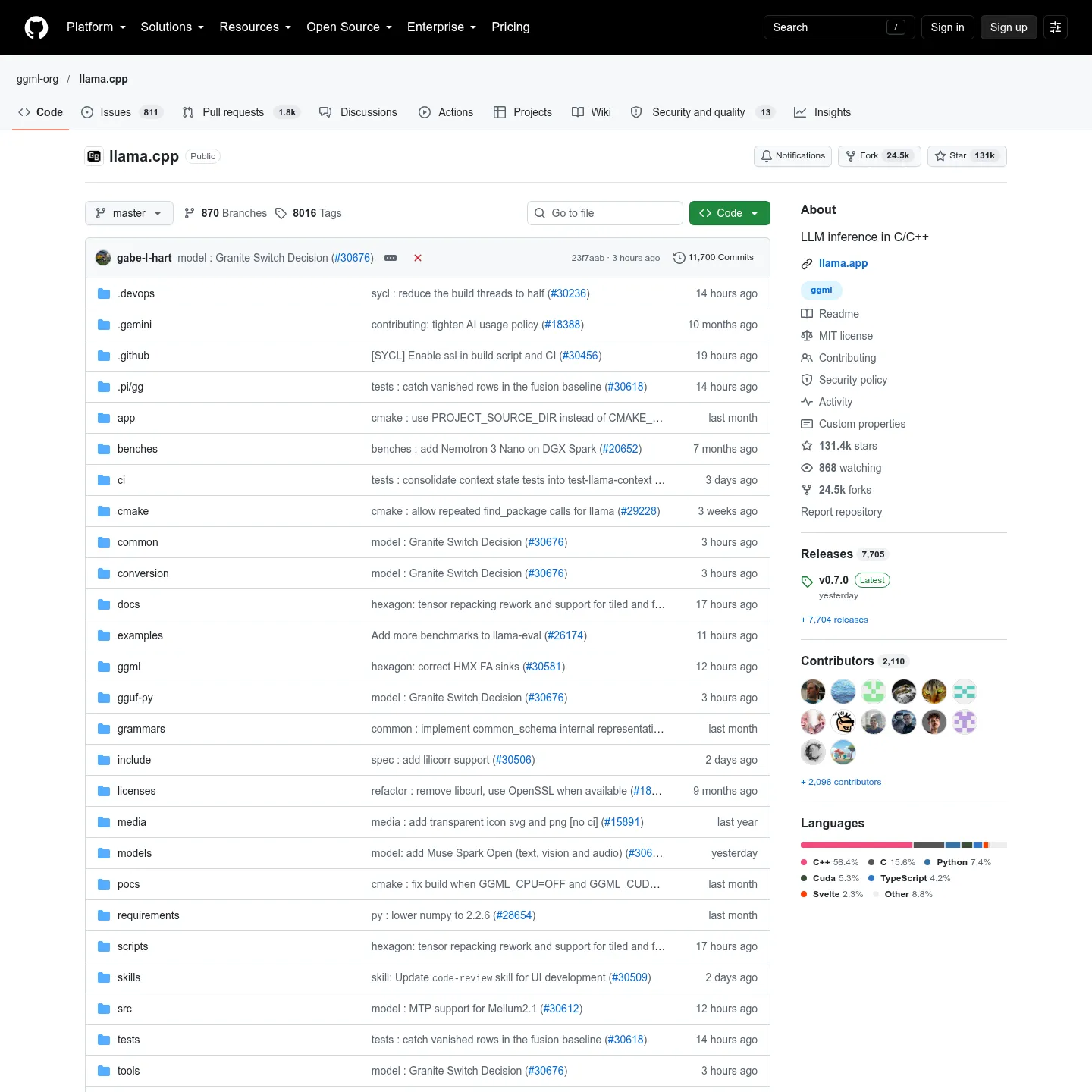The width and height of the screenshot is (1092, 1092).
Task: Expand the Solutions header menu
Action: pos(172,27)
